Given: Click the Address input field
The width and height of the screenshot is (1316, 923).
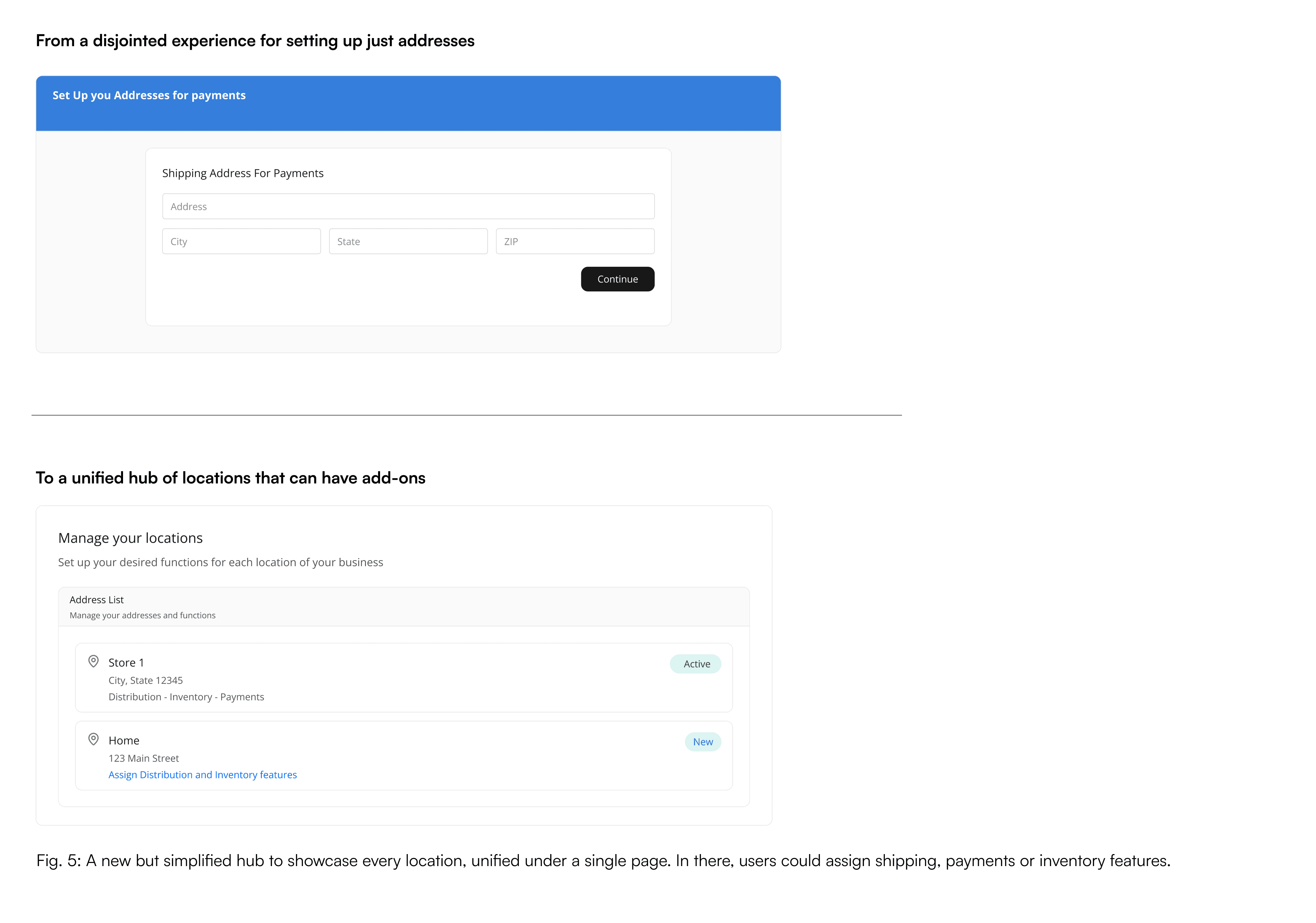Looking at the screenshot, I should [408, 206].
